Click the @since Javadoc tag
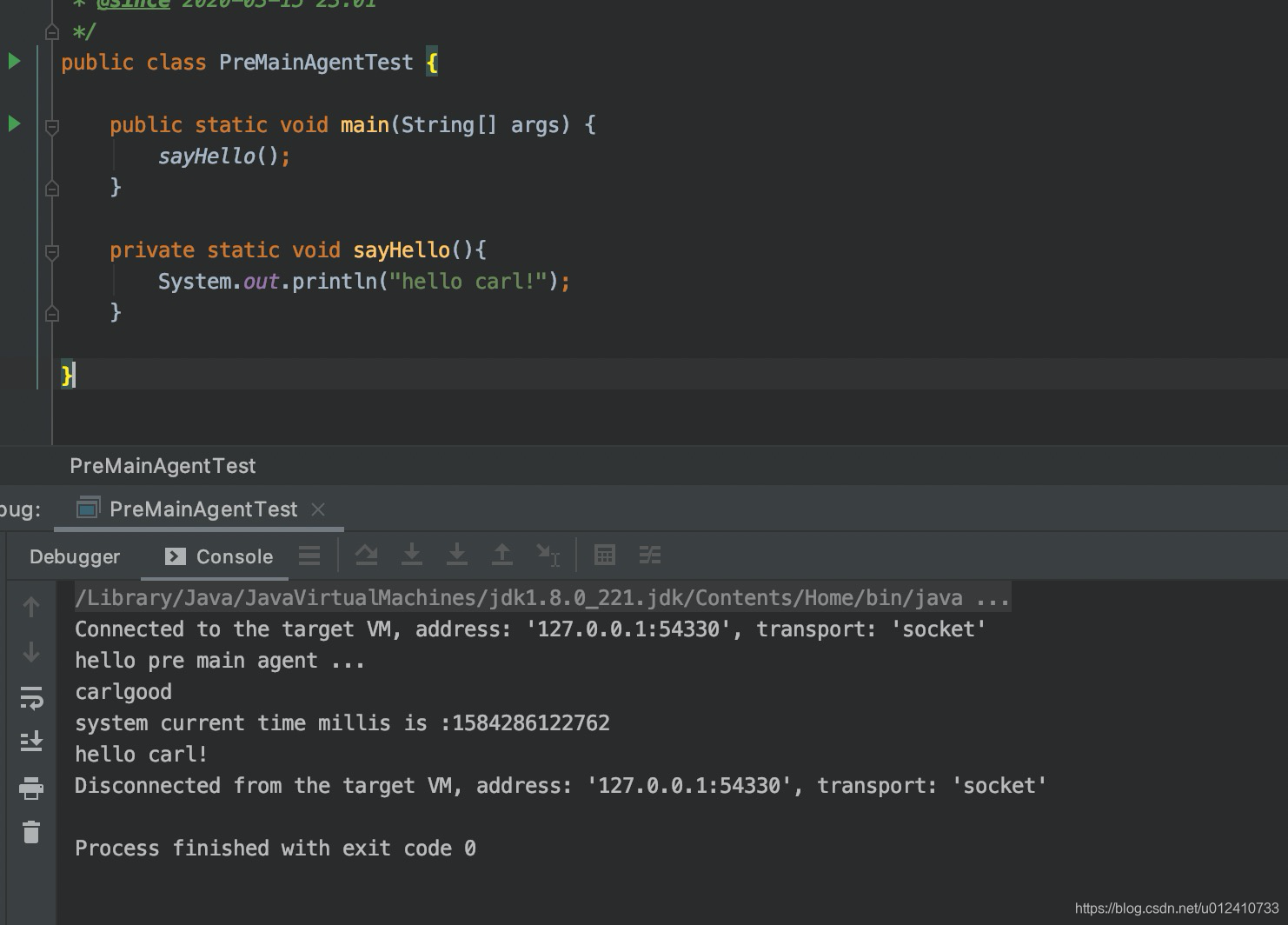 click(133, 3)
